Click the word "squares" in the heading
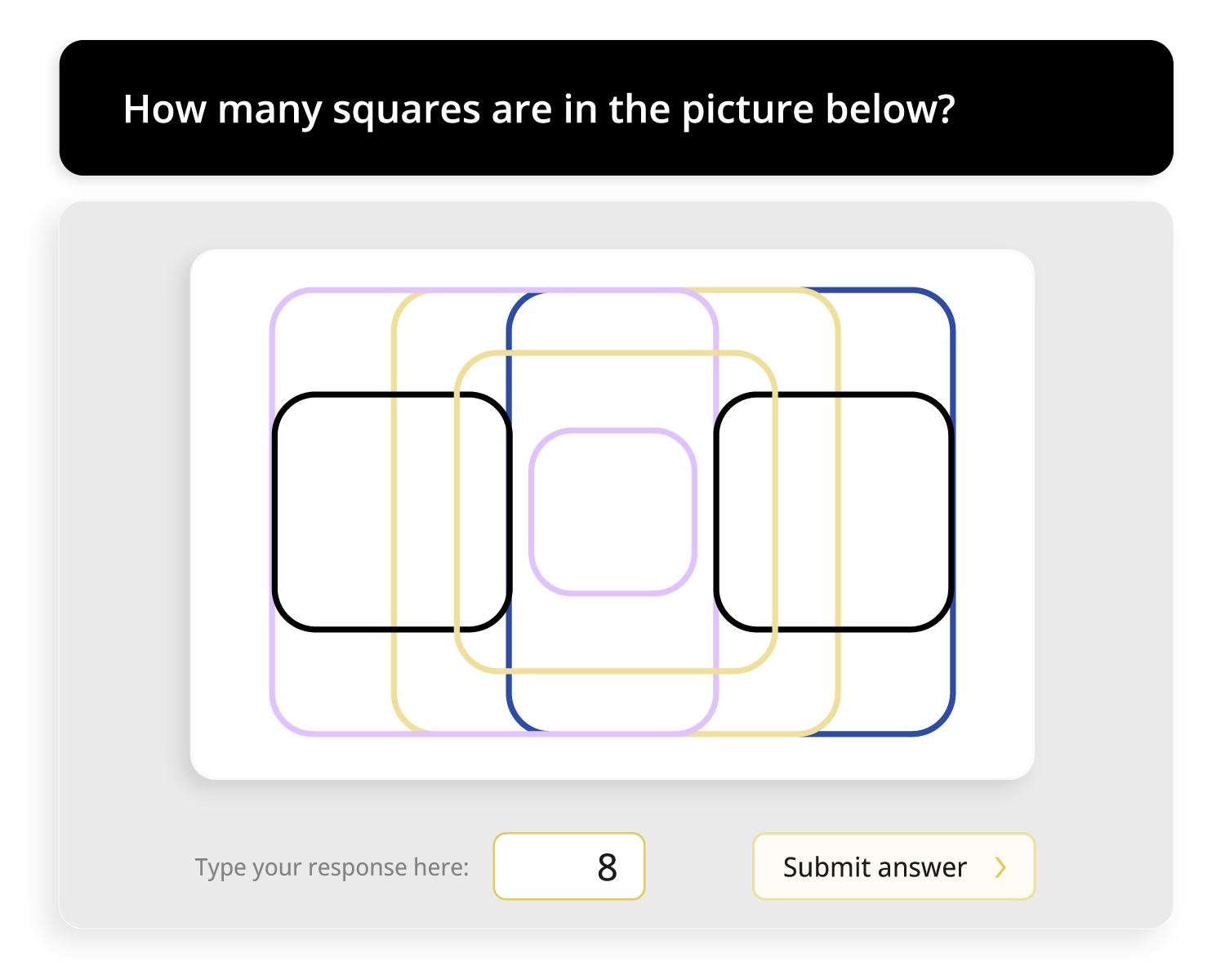 coord(406,111)
